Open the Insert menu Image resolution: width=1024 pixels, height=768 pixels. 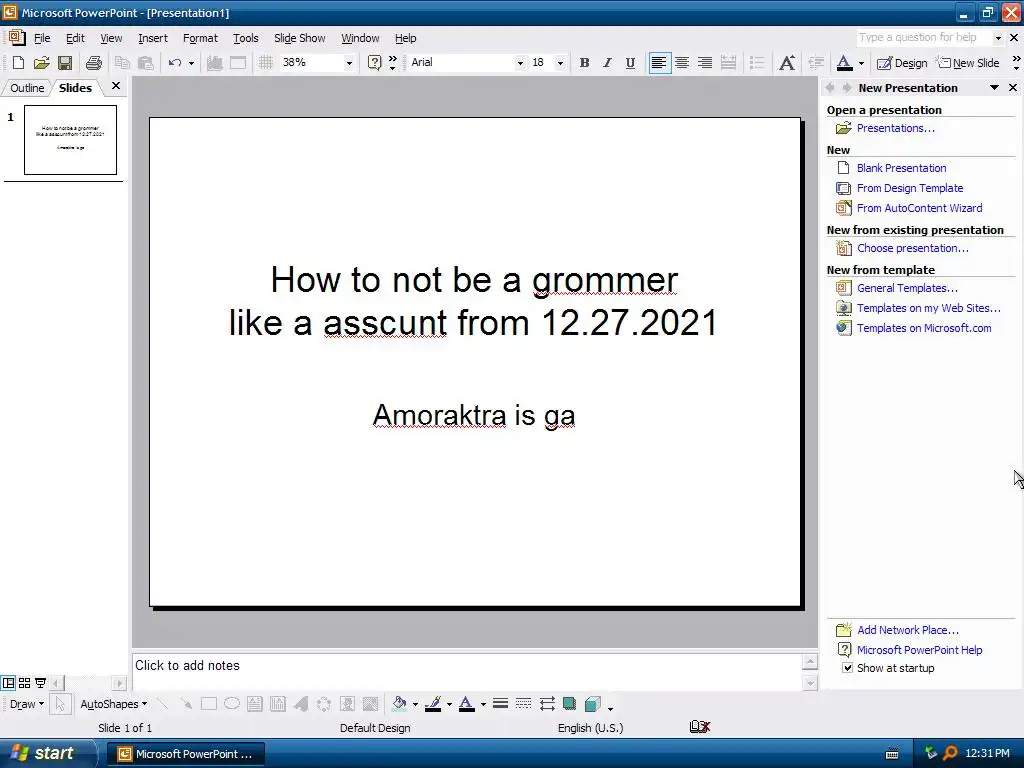(153, 38)
